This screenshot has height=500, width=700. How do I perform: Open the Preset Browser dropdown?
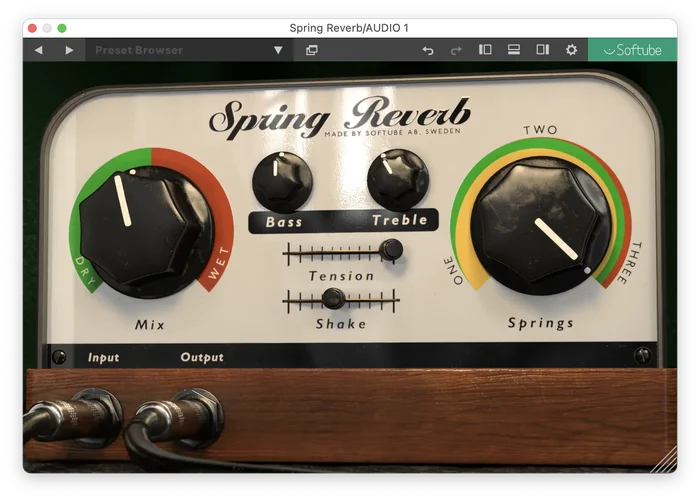pos(189,50)
